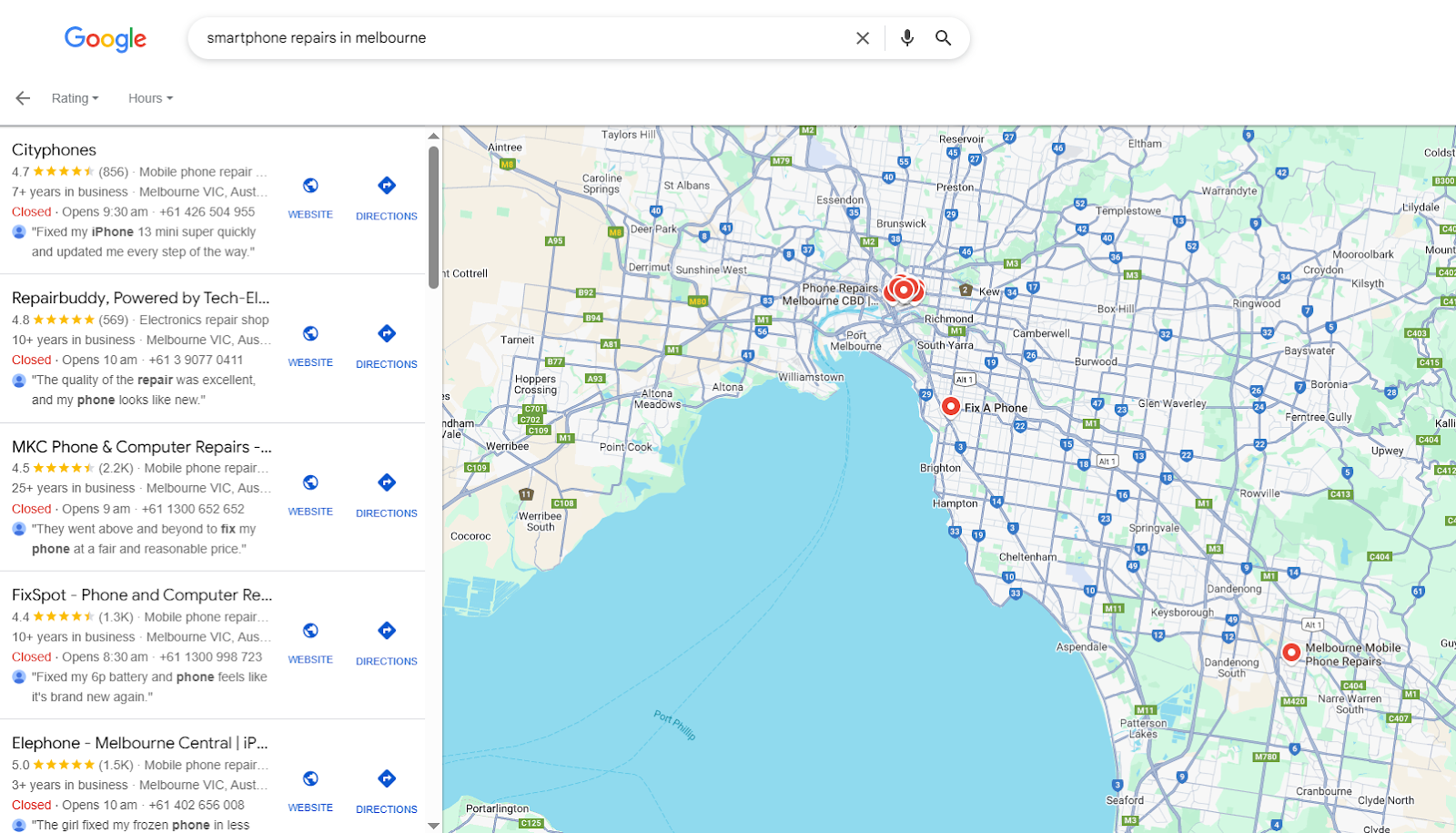Click the scrollbar up arrow
This screenshot has width=1456, height=833.
(434, 136)
